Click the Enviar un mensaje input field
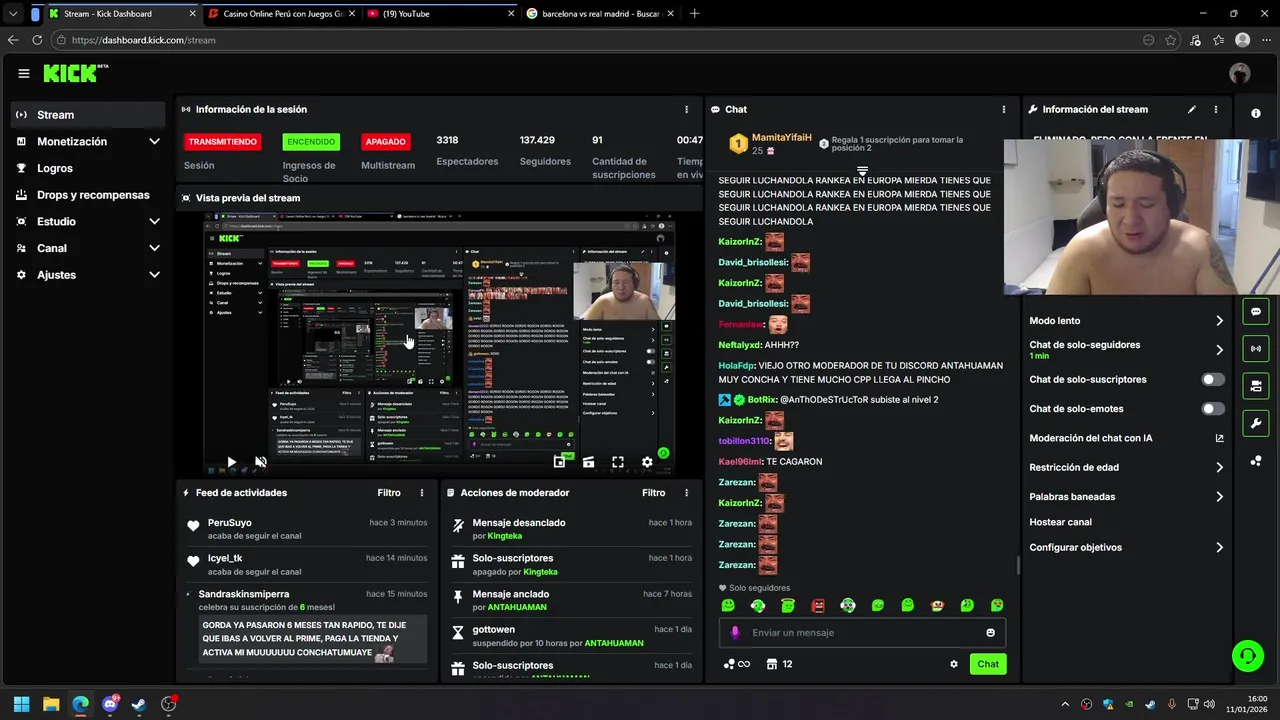Viewport: 1280px width, 720px height. [862, 632]
